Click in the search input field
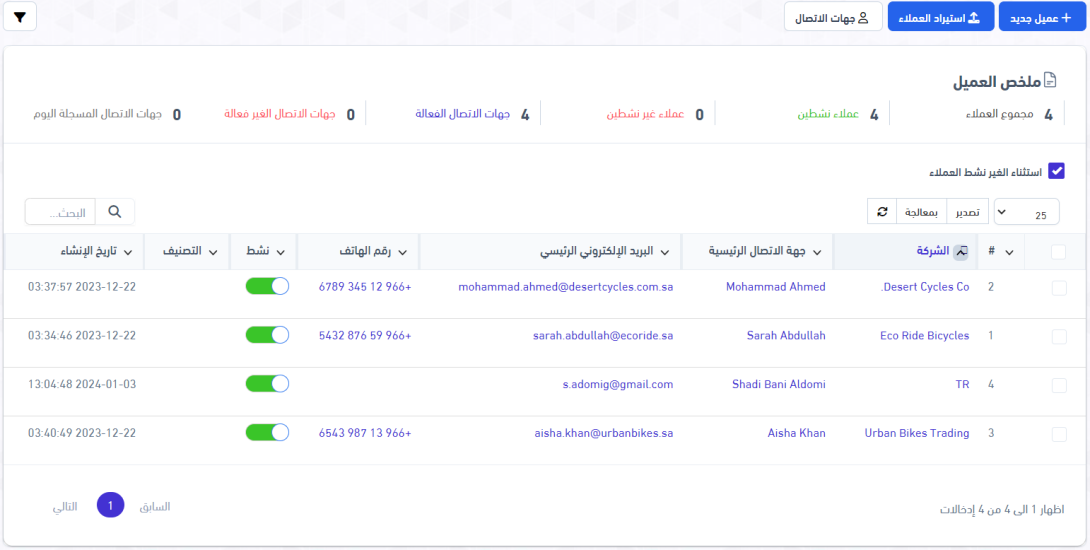Image resolution: width=1090 pixels, height=550 pixels. 62,212
